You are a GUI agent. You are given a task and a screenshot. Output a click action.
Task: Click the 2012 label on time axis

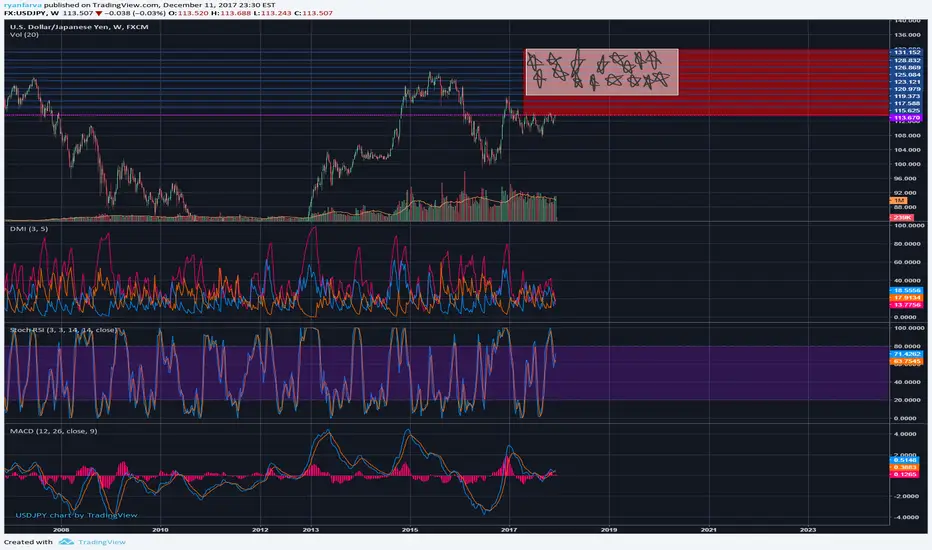click(x=260, y=529)
